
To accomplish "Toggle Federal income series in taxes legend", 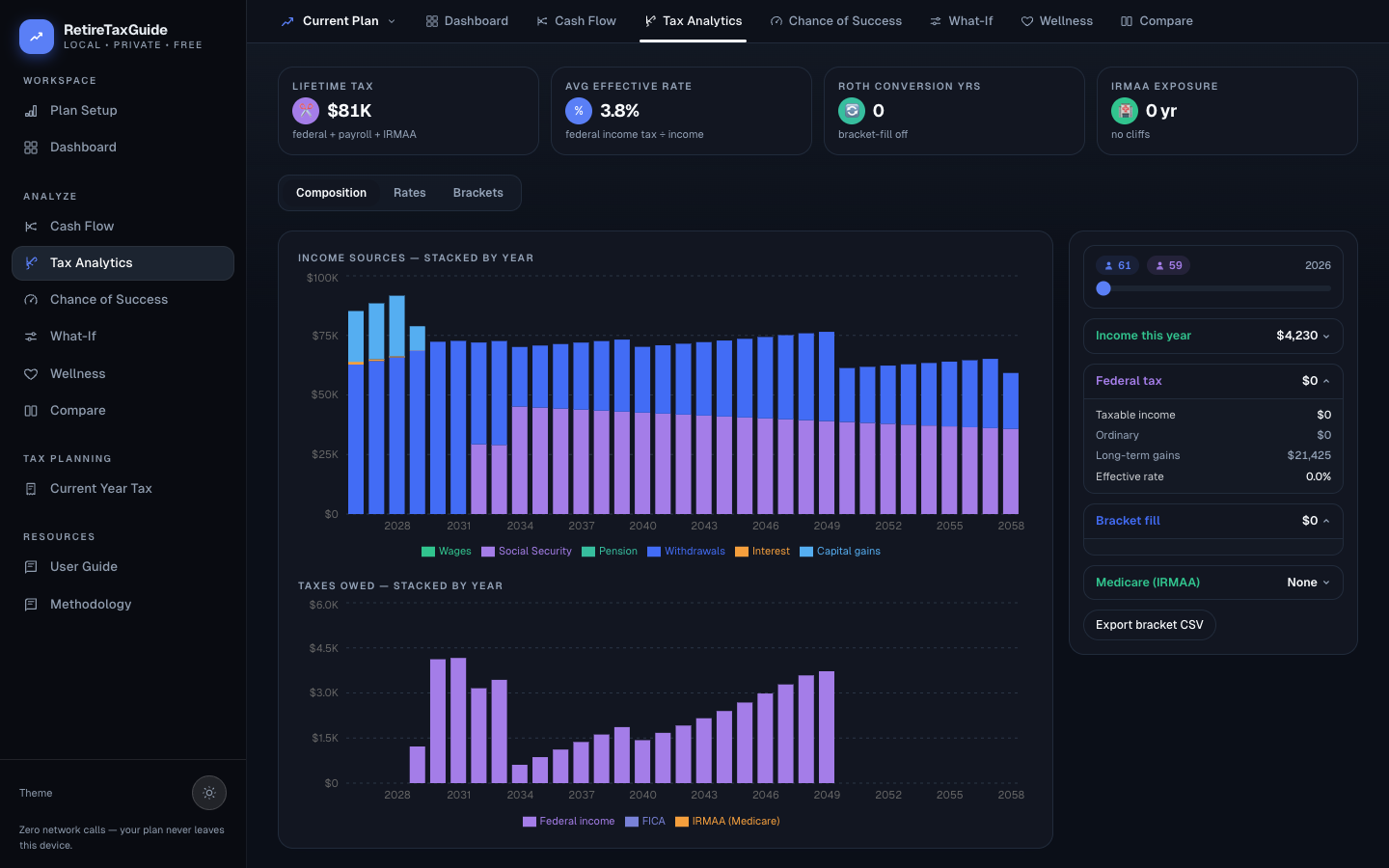I will click(568, 822).
